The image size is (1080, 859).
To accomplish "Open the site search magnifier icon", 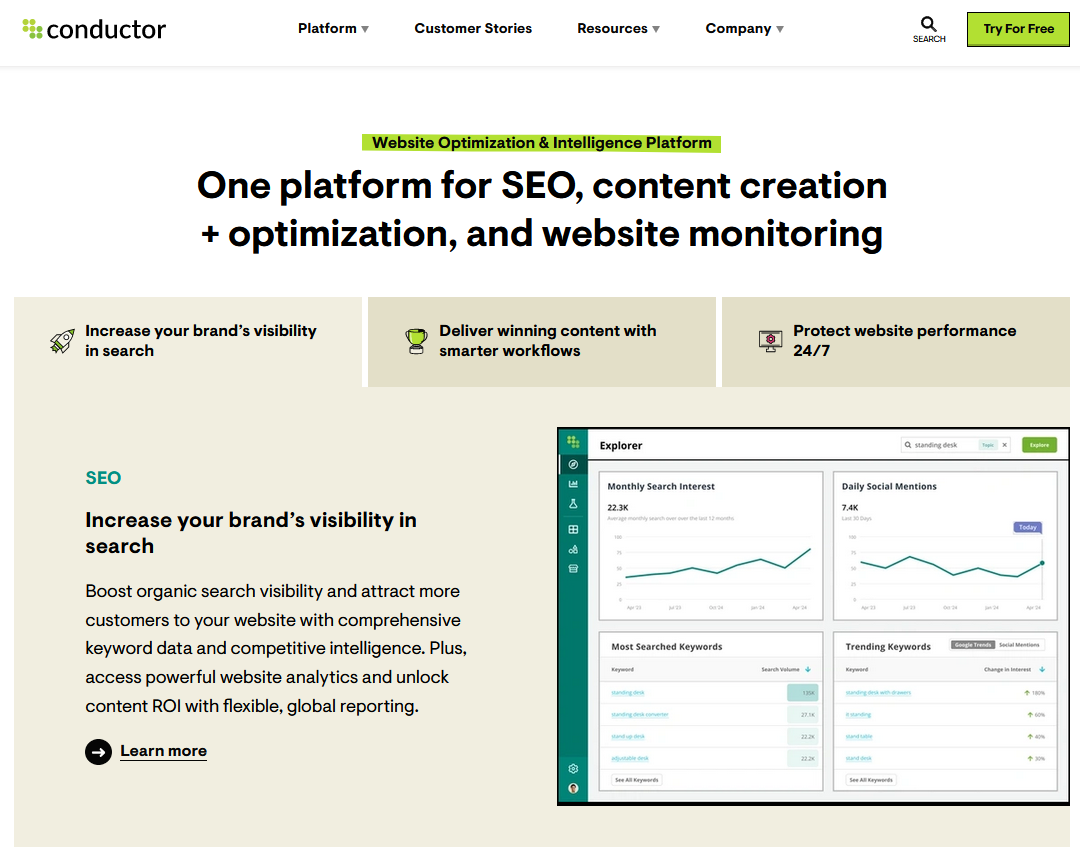I will [x=929, y=24].
